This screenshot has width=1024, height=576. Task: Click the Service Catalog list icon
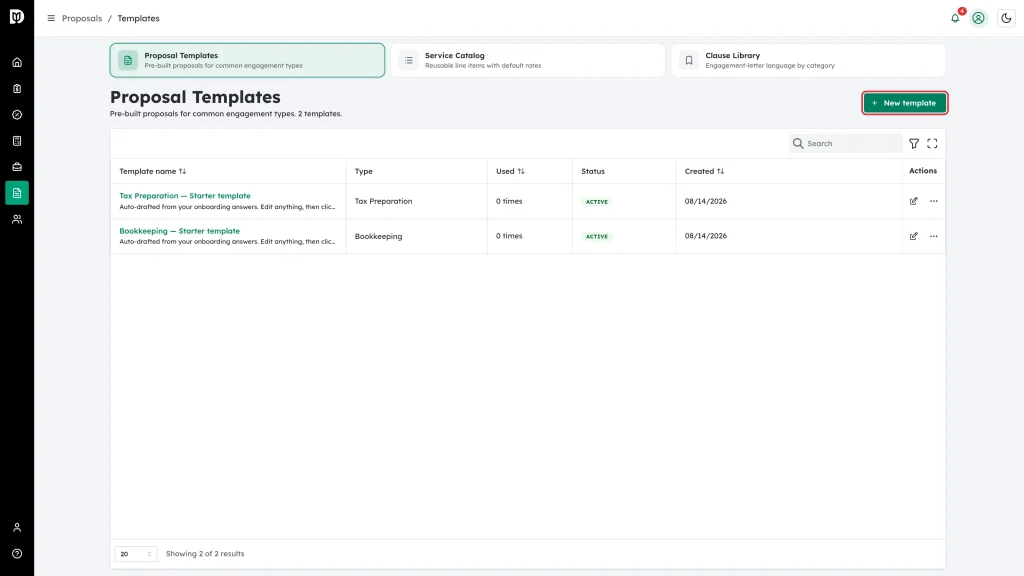coord(409,61)
